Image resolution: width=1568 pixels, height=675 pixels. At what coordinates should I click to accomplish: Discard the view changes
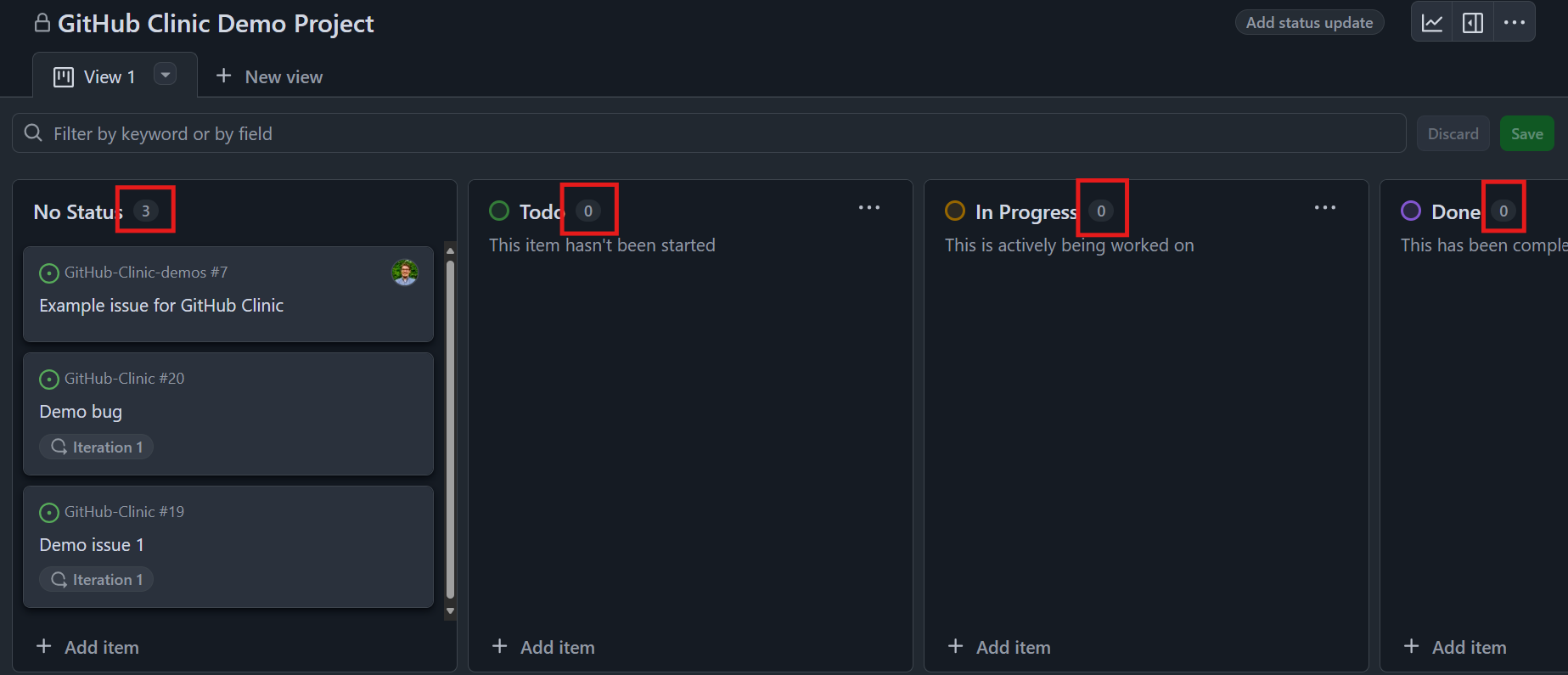click(x=1453, y=134)
